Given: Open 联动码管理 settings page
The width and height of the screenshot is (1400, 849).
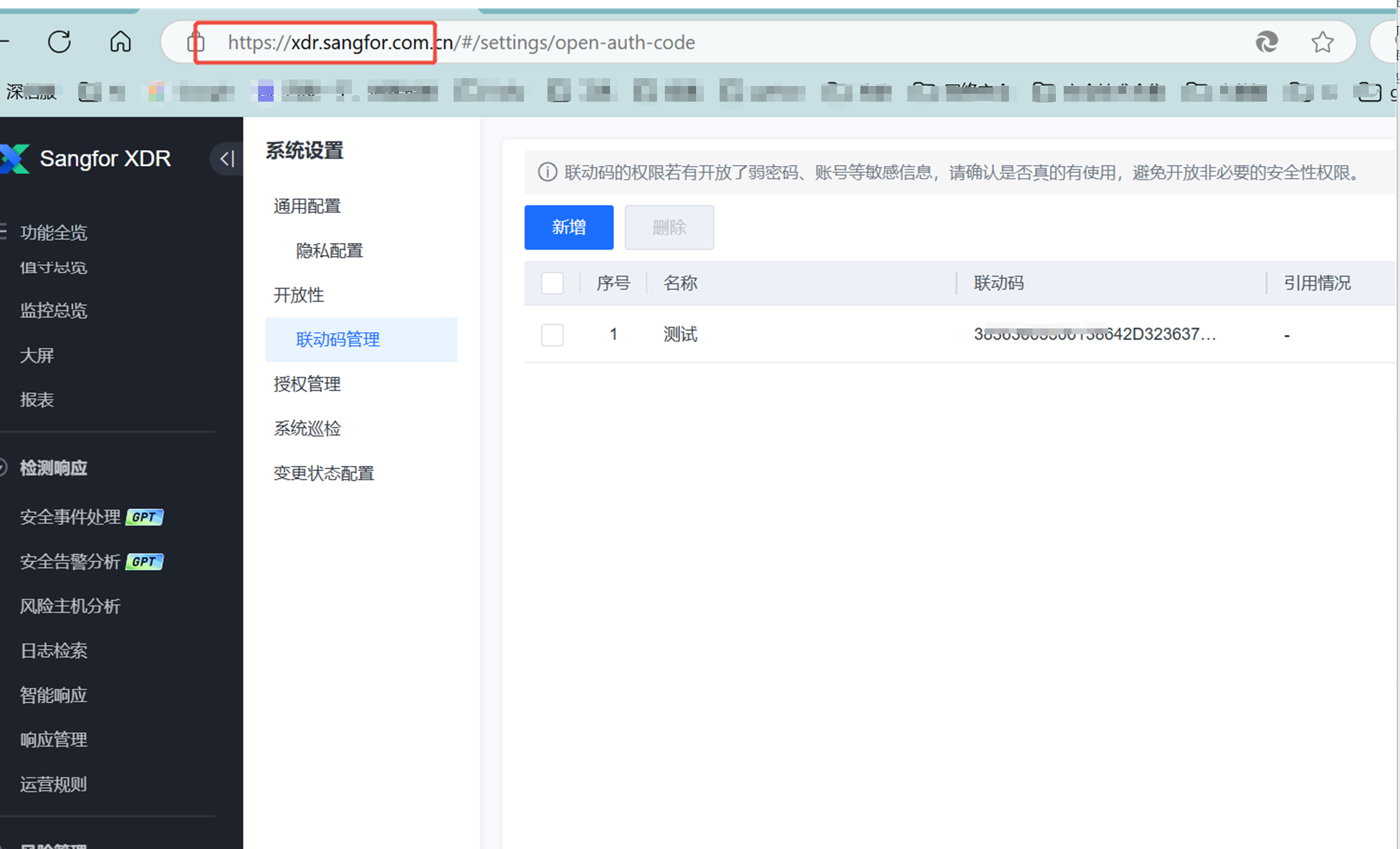Looking at the screenshot, I should click(338, 339).
